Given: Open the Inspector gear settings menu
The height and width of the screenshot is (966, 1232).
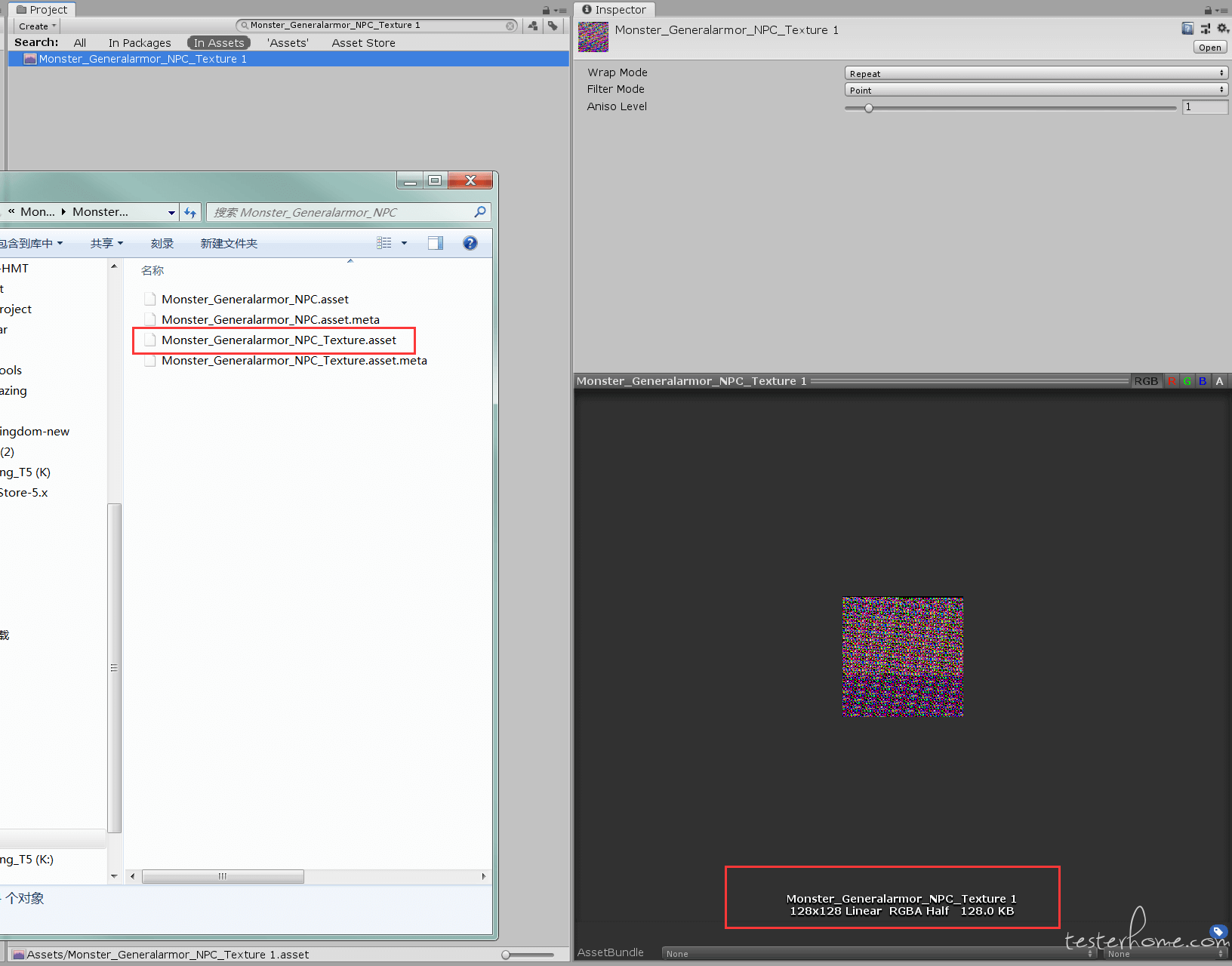Looking at the screenshot, I should [x=1222, y=29].
